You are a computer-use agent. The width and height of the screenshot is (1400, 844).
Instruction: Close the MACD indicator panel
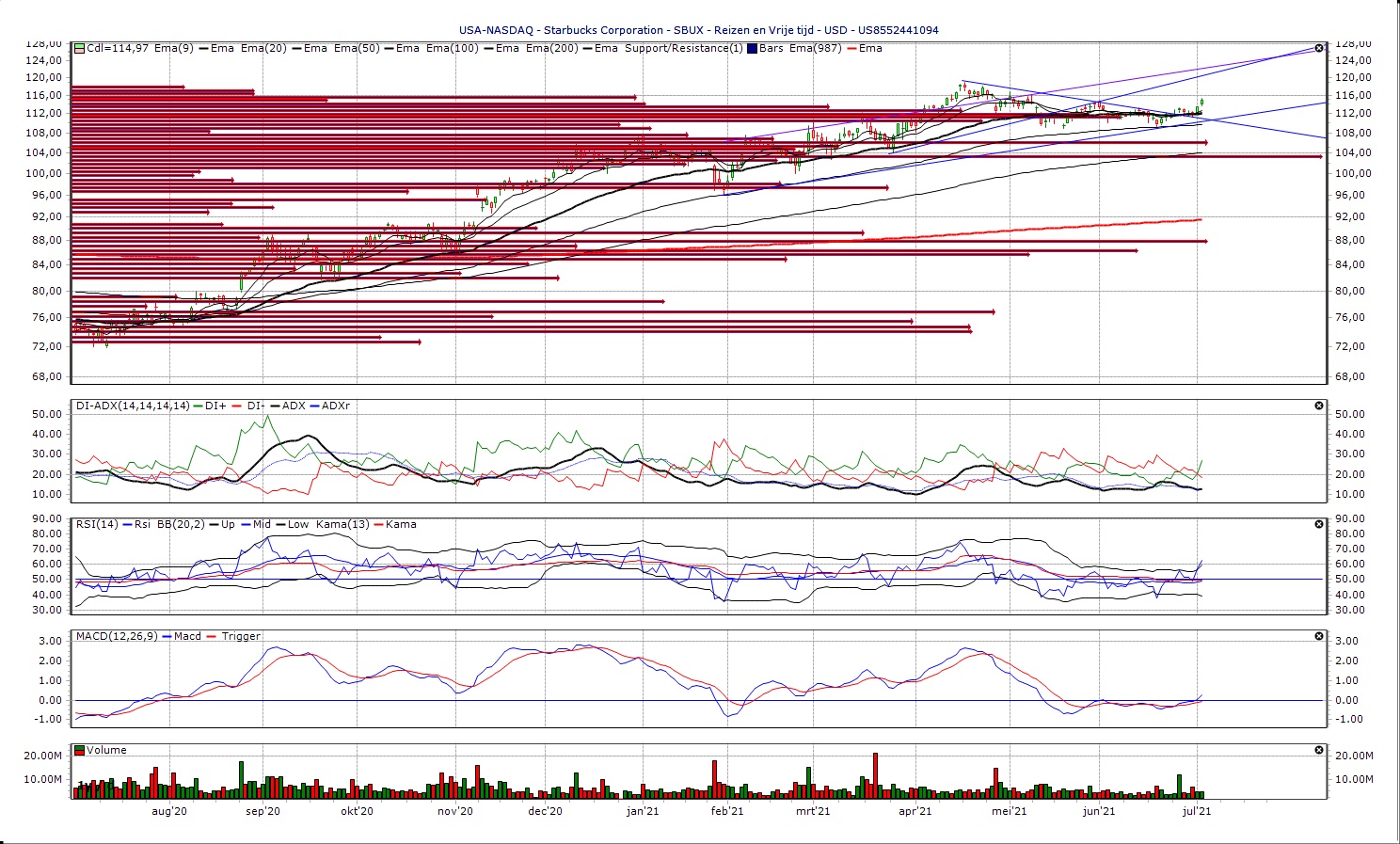click(x=1319, y=636)
